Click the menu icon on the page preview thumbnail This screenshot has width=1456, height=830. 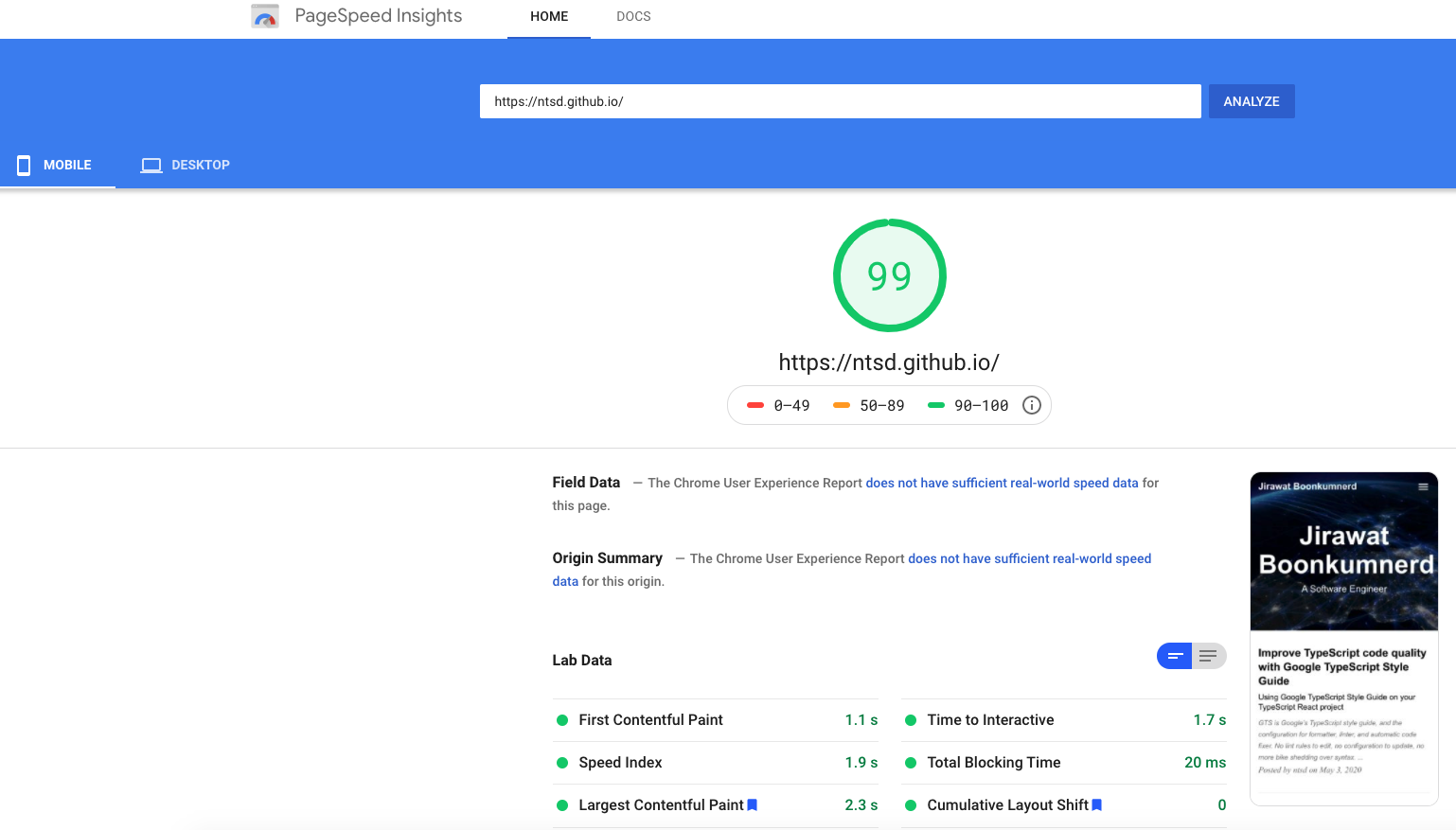point(1424,486)
